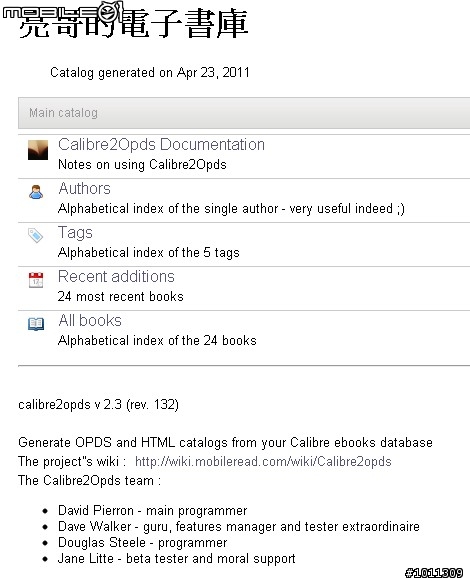
Task: Click the Chinese ebook library title heading
Action: click(133, 24)
